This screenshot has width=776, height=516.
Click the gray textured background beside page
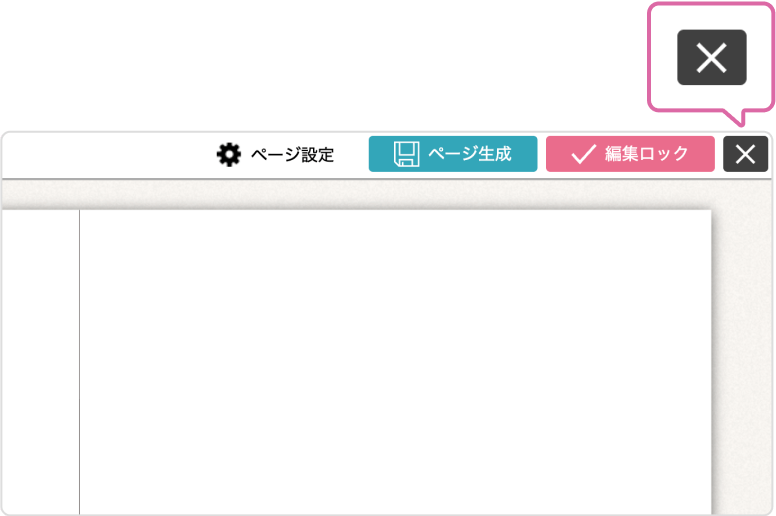pos(742,346)
